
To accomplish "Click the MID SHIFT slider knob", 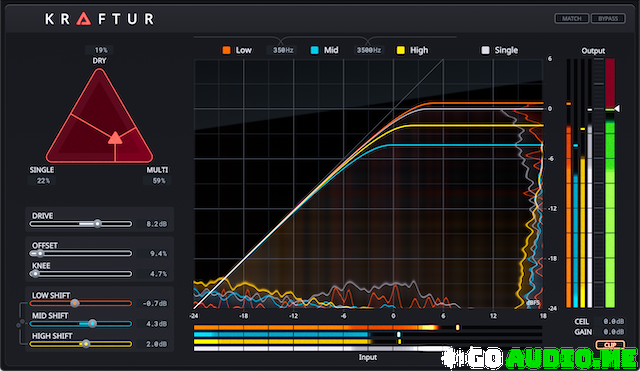I will (93, 324).
